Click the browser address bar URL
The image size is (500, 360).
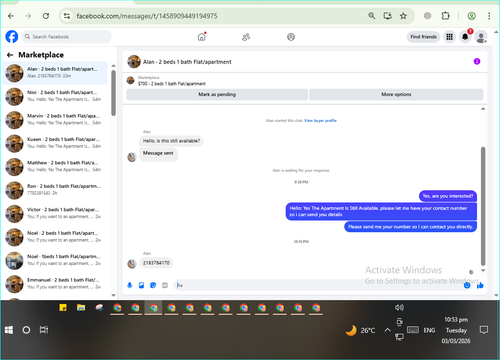[x=147, y=16]
